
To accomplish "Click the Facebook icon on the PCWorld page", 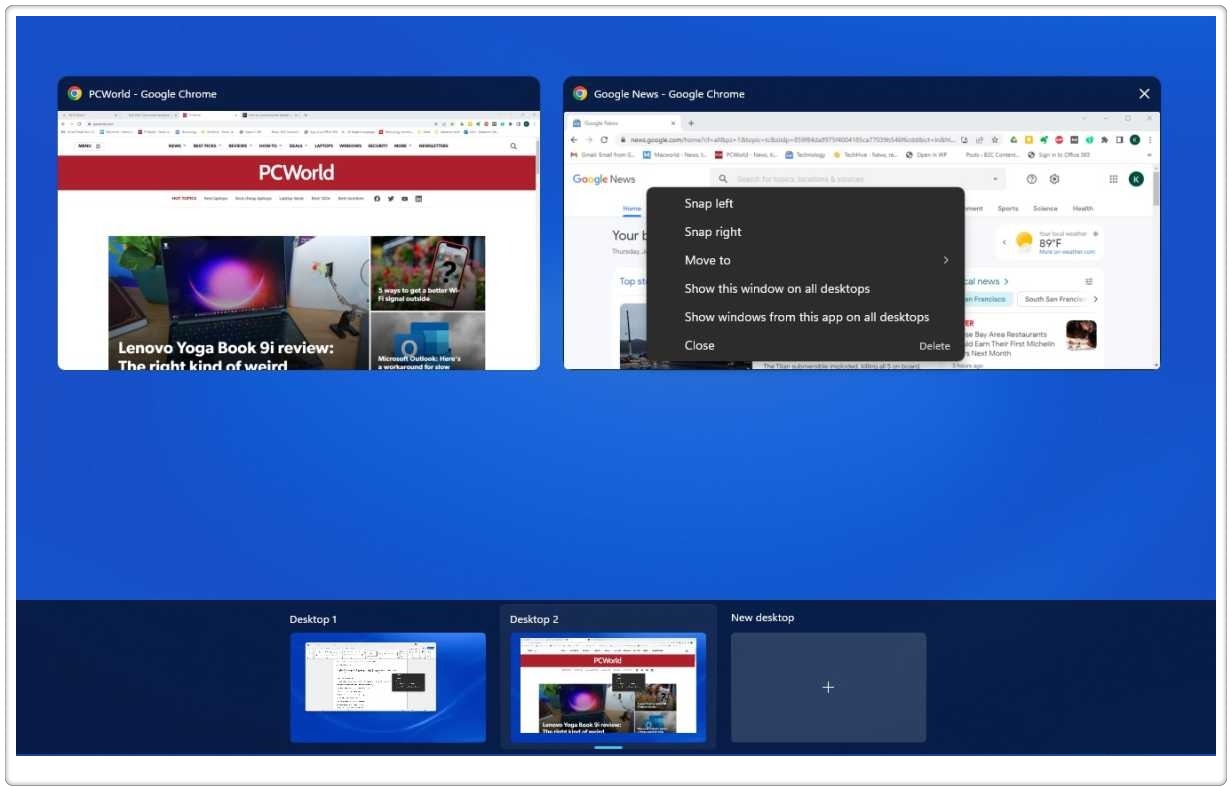I will tap(377, 199).
